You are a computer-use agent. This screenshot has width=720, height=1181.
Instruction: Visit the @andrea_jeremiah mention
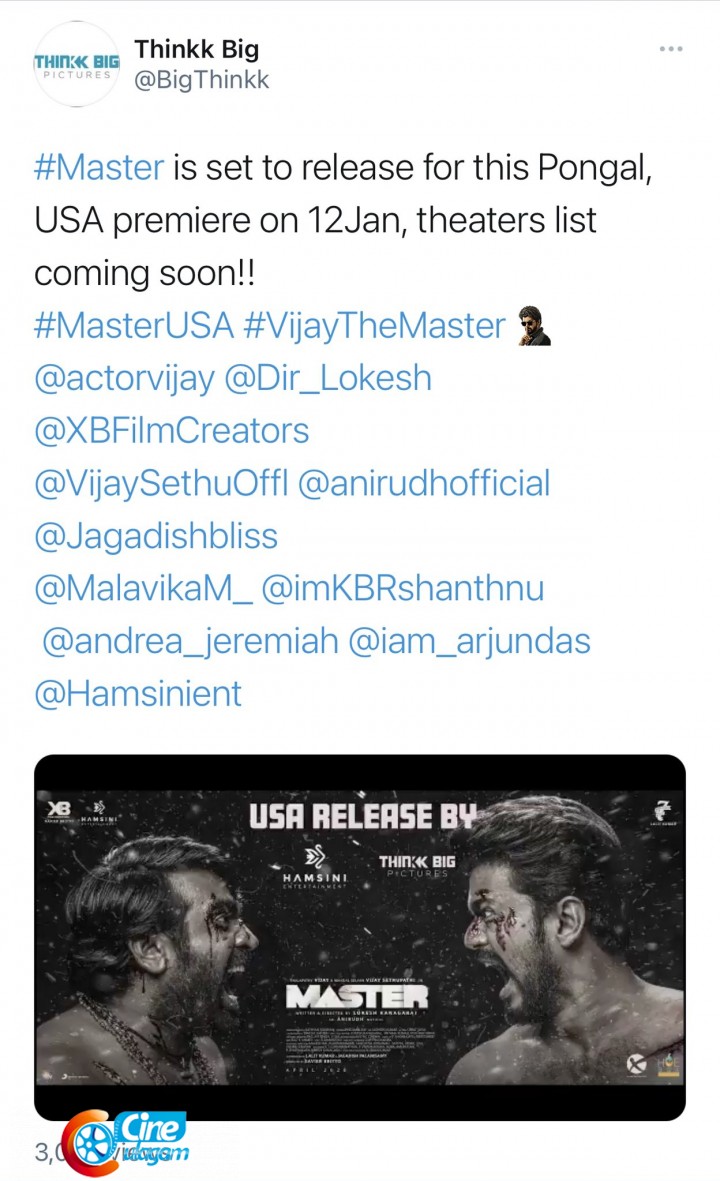(x=190, y=642)
